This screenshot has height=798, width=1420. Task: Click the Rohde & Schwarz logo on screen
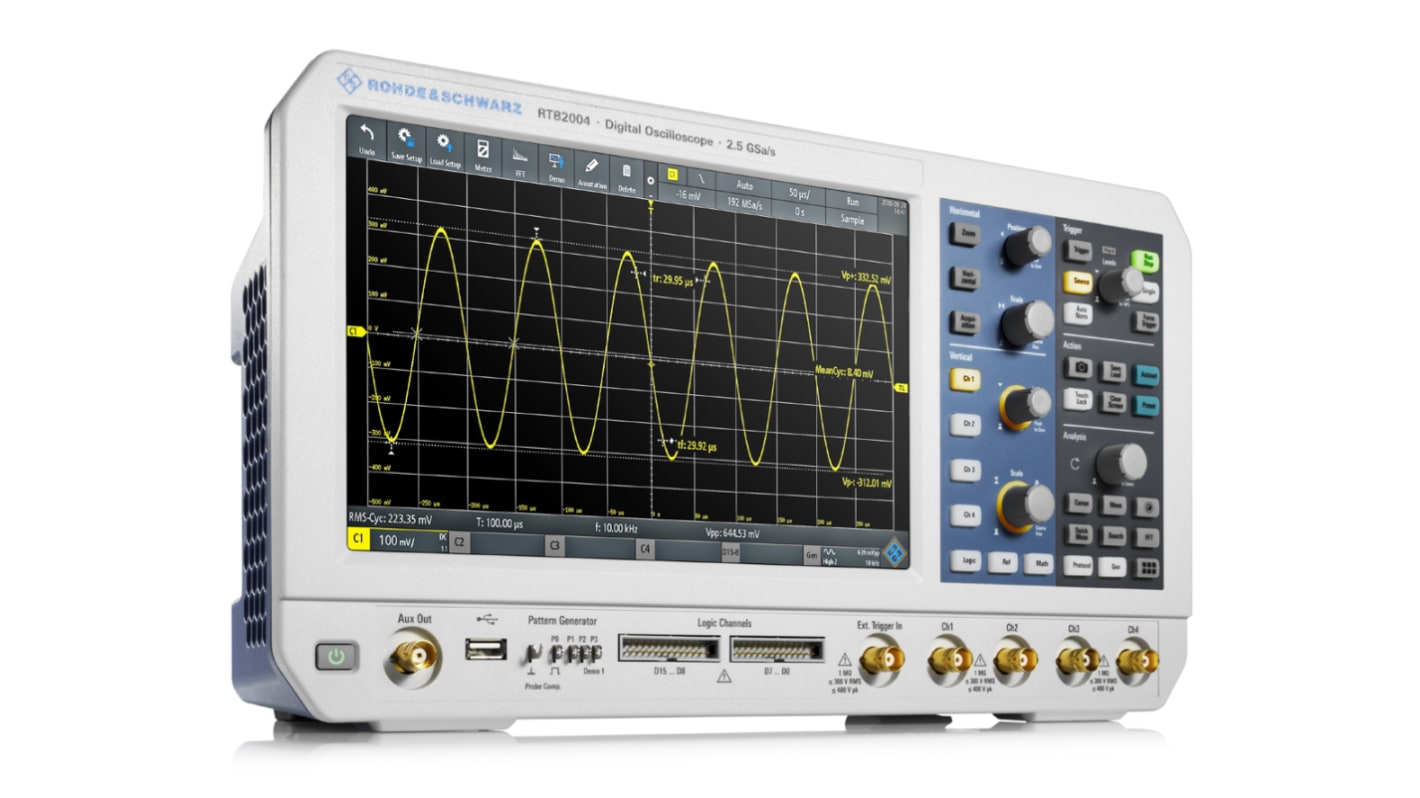click(x=895, y=552)
